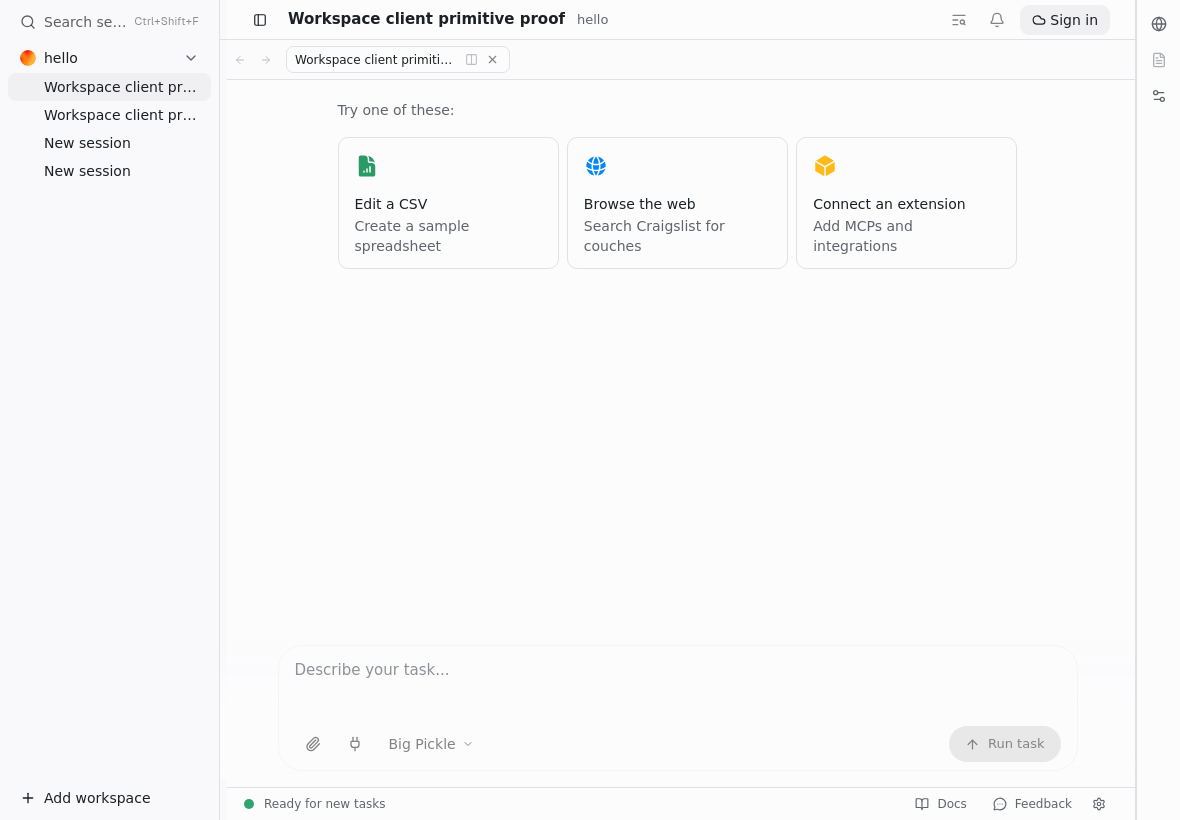
Task: Open the session search list icon
Action: click(x=959, y=20)
